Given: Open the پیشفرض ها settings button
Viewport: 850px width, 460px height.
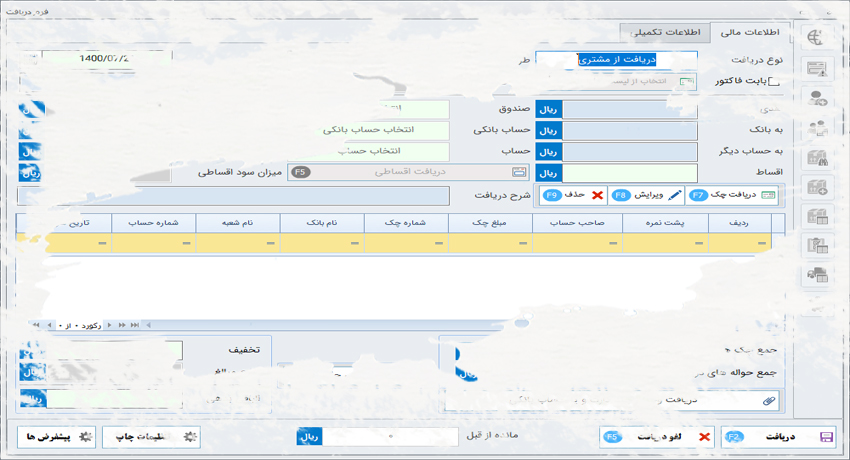Looking at the screenshot, I should pos(58,437).
